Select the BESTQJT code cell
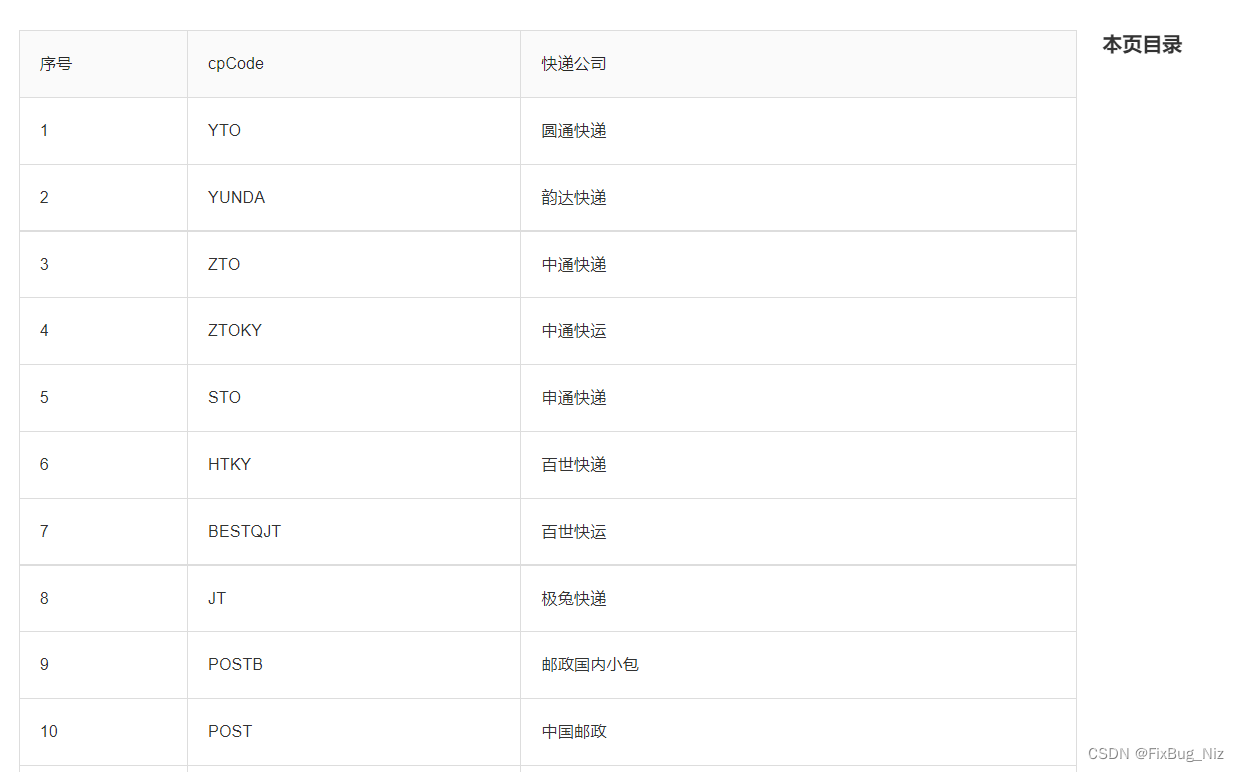The image size is (1239, 772). [244, 532]
